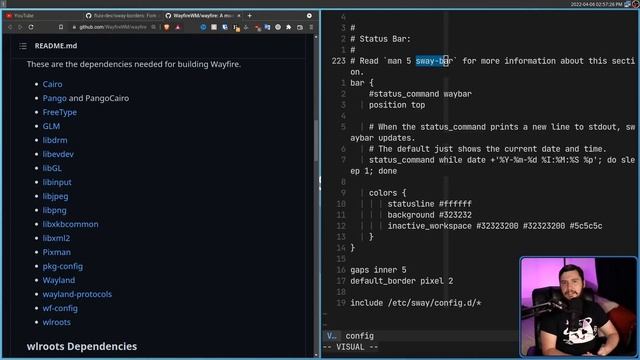The image size is (640, 360).
Task: Open Brave Rewards triangle icon
Action: tap(178, 27)
